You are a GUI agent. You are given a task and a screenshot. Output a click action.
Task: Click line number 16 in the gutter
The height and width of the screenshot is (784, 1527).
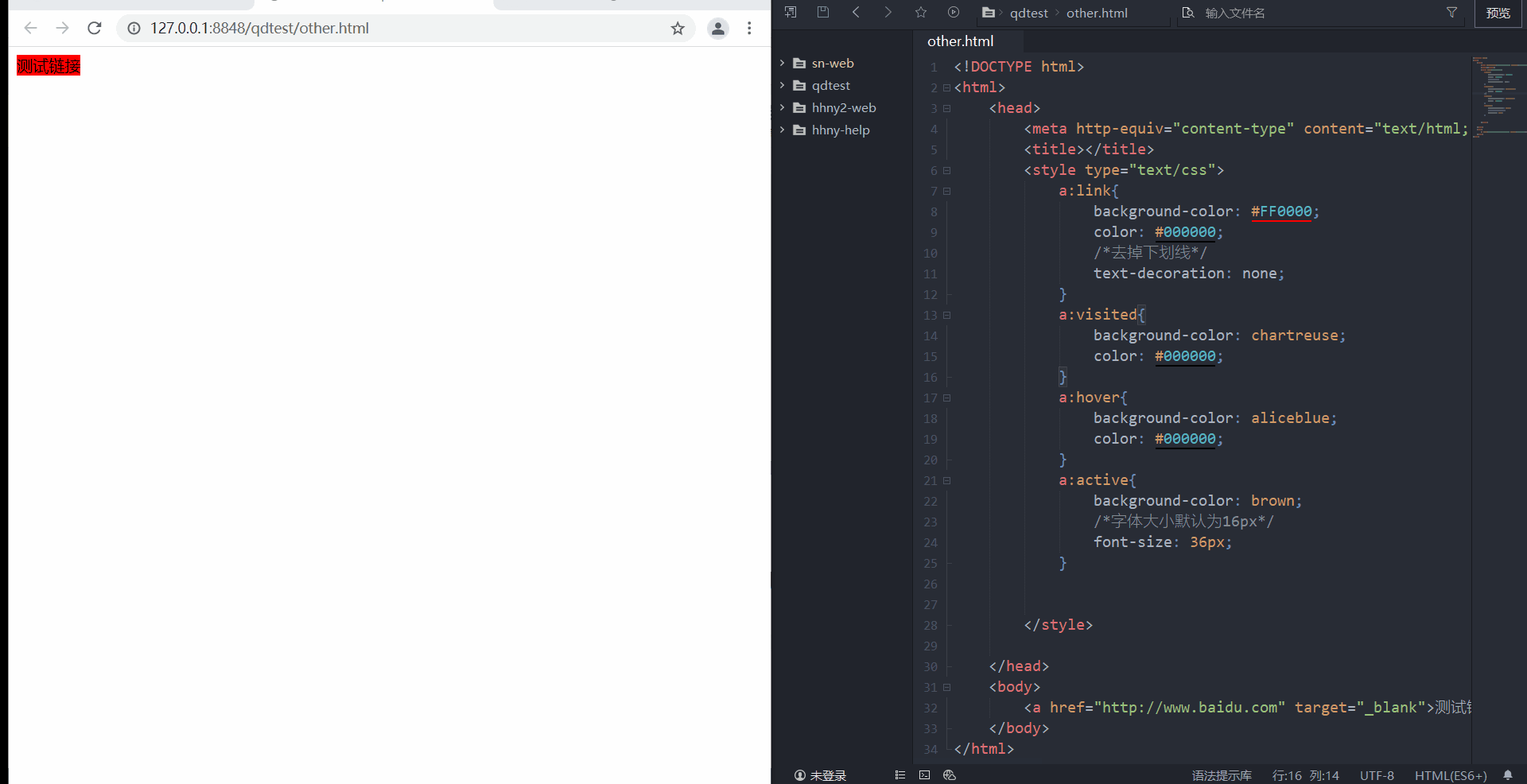pyautogui.click(x=931, y=378)
